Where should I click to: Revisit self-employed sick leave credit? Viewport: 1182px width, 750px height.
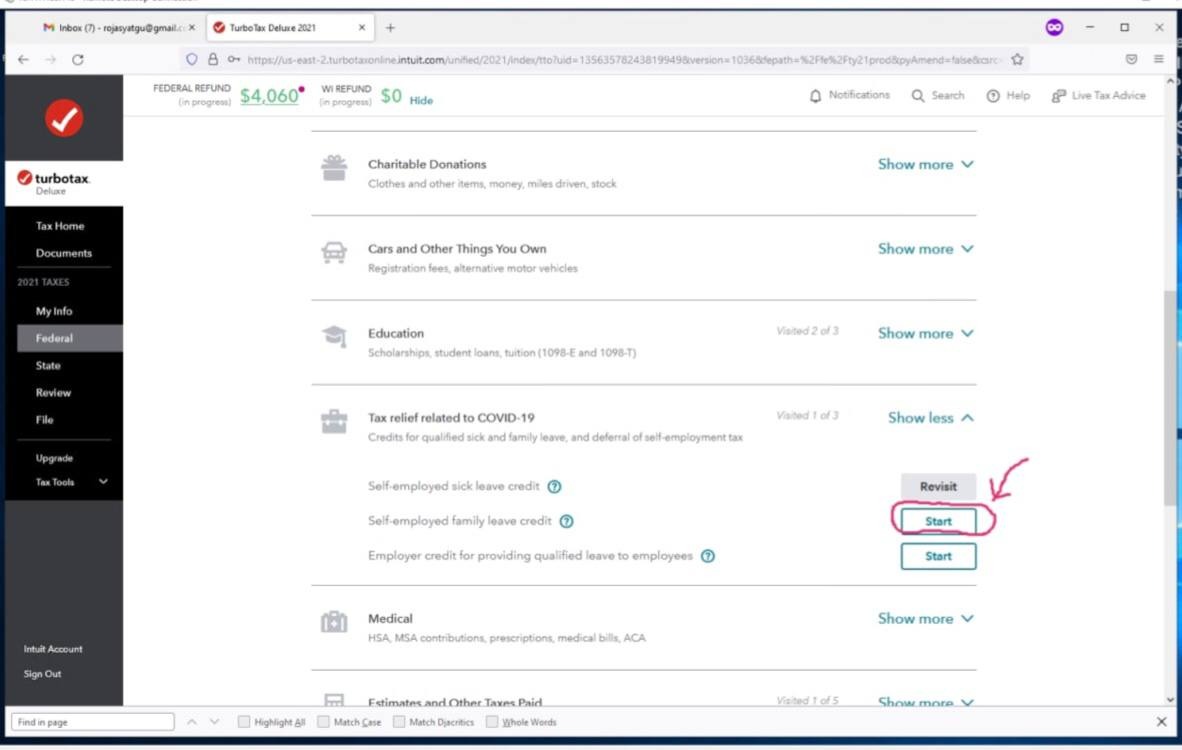tap(938, 486)
